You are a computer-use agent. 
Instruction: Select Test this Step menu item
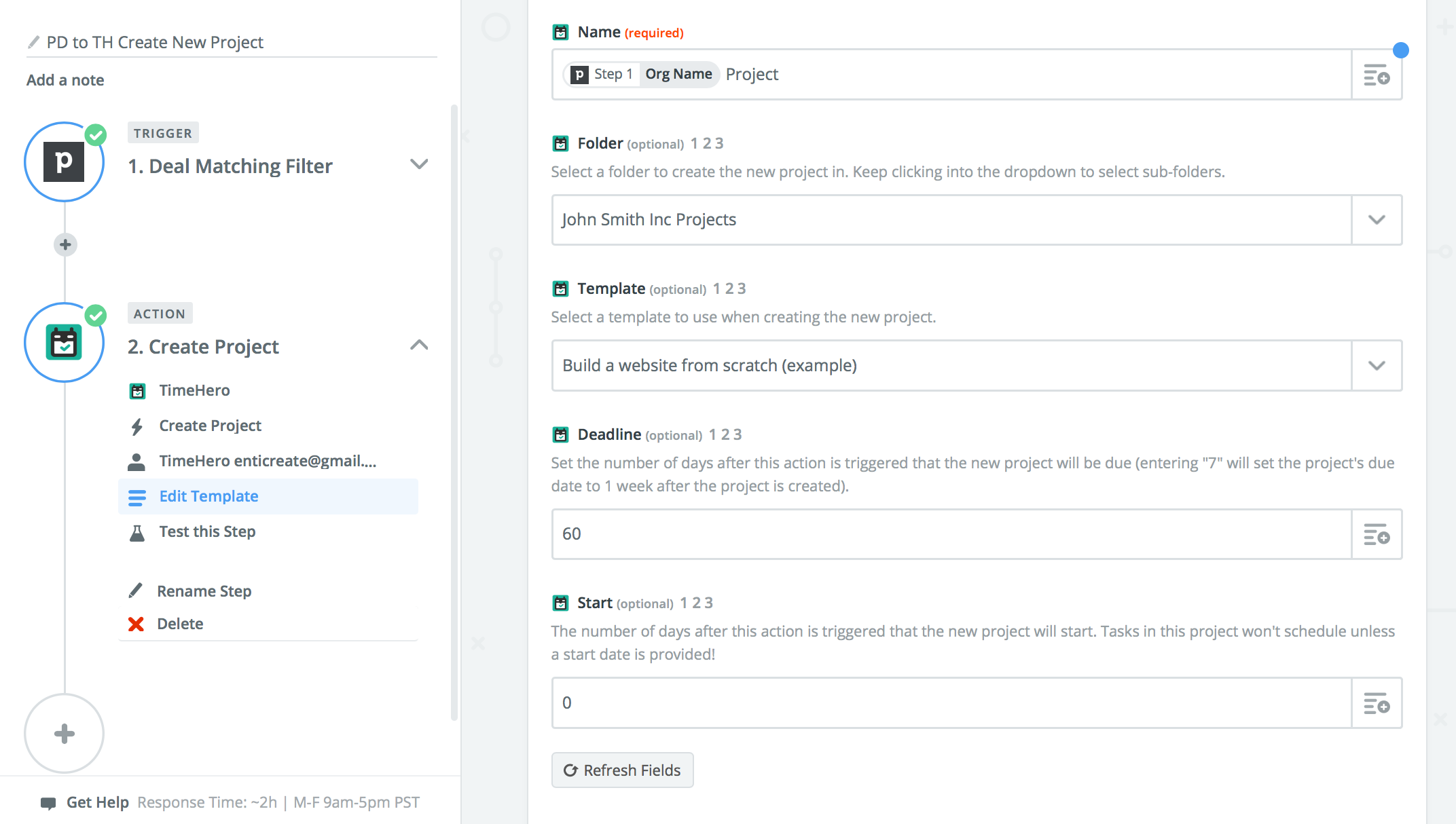[x=207, y=531]
